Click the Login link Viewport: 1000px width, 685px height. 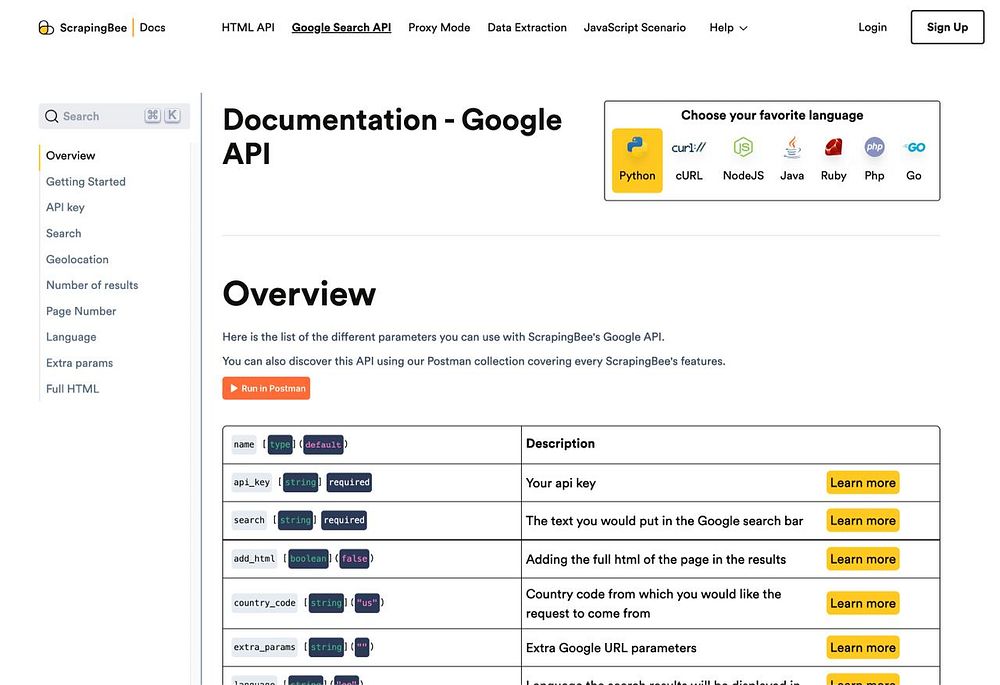[x=872, y=27]
